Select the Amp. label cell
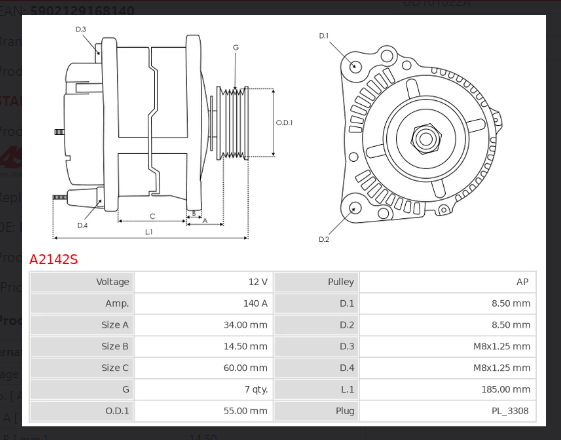The image size is (561, 440). [82, 303]
